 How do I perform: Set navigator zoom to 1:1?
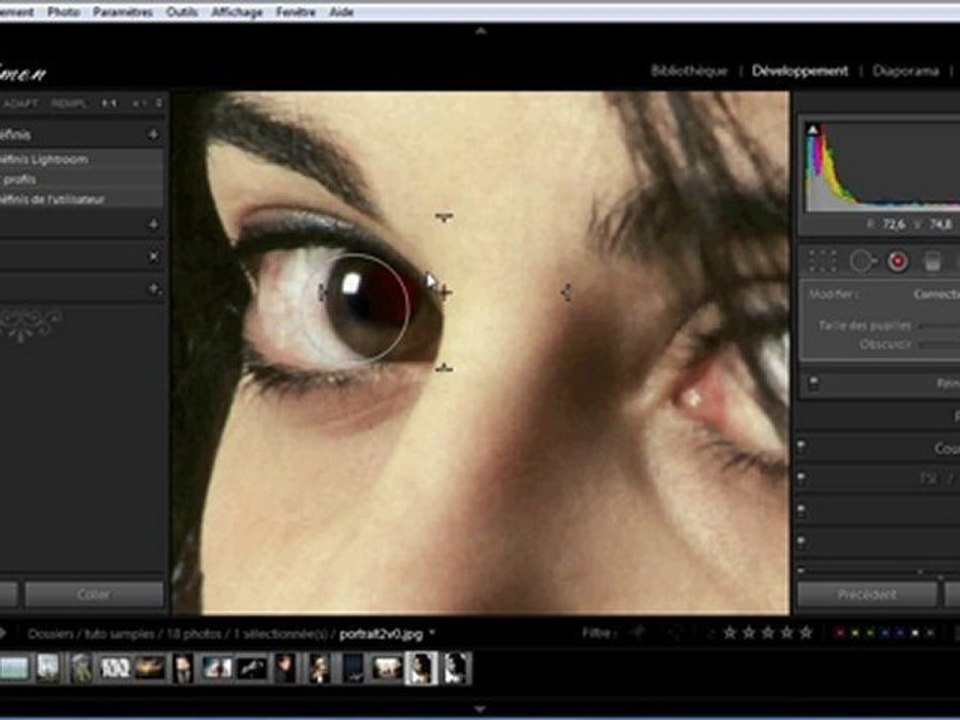pos(109,103)
